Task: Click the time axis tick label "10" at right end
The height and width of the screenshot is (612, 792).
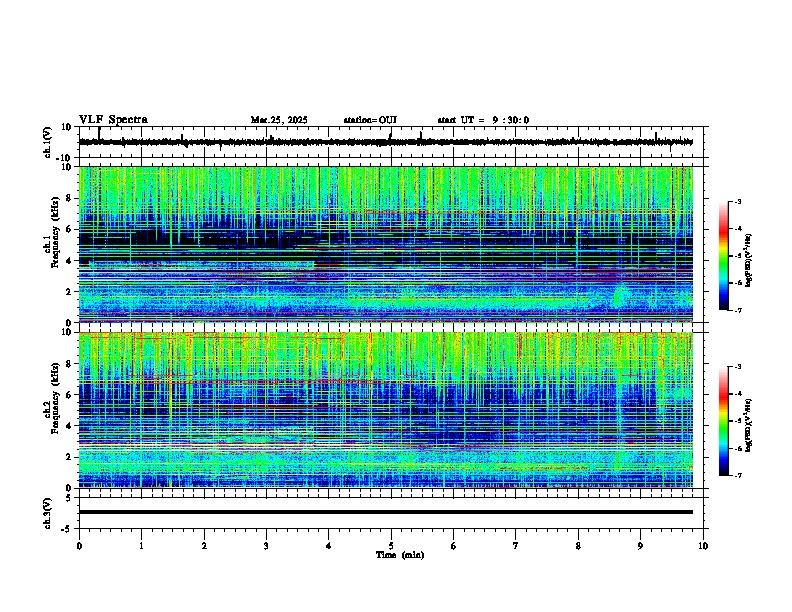Action: pos(703,546)
